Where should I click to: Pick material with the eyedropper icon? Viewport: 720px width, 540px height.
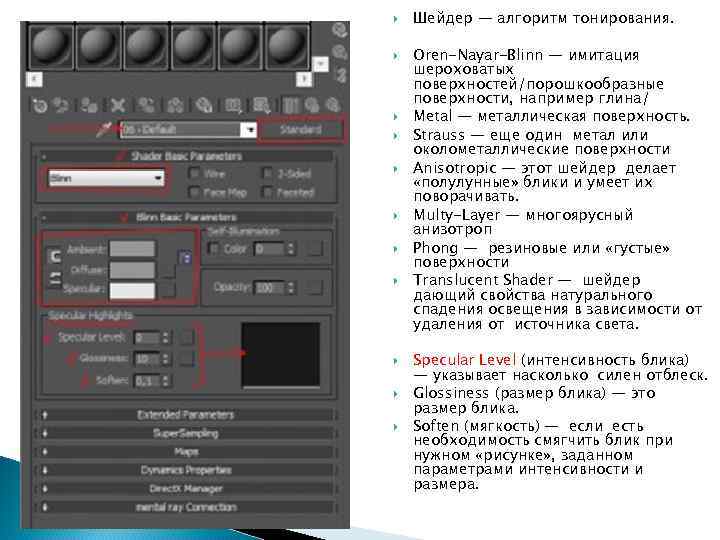coord(104,130)
